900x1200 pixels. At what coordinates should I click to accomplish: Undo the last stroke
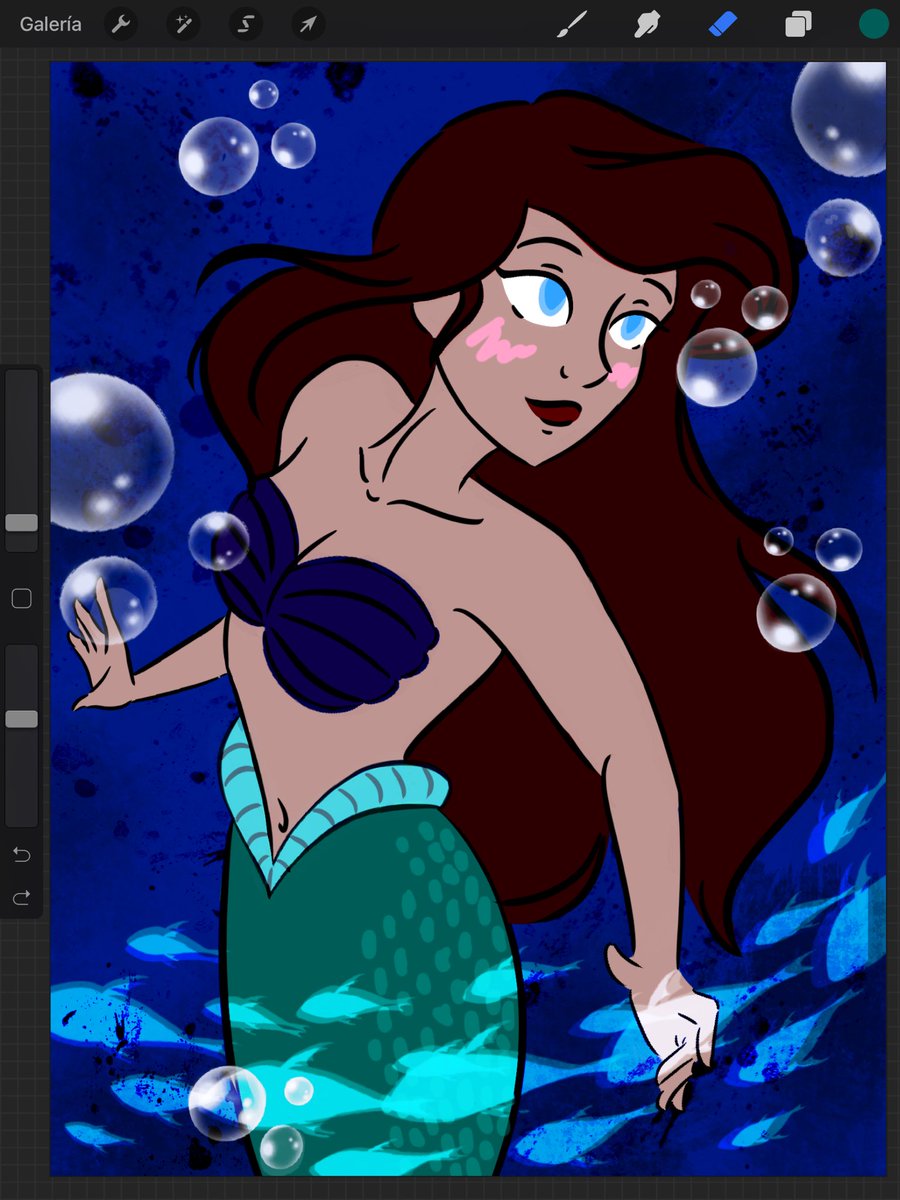[x=21, y=855]
